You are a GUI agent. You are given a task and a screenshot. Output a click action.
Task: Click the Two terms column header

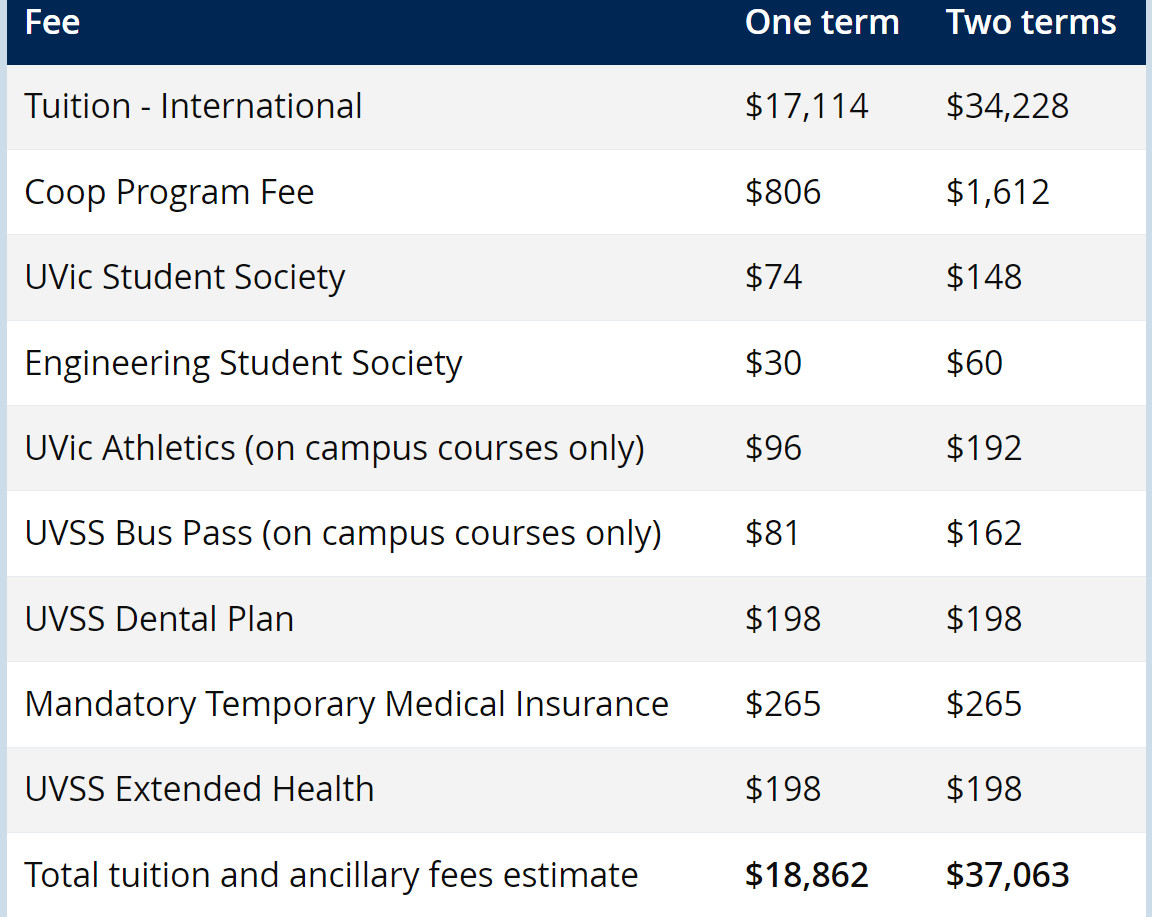coord(1030,22)
